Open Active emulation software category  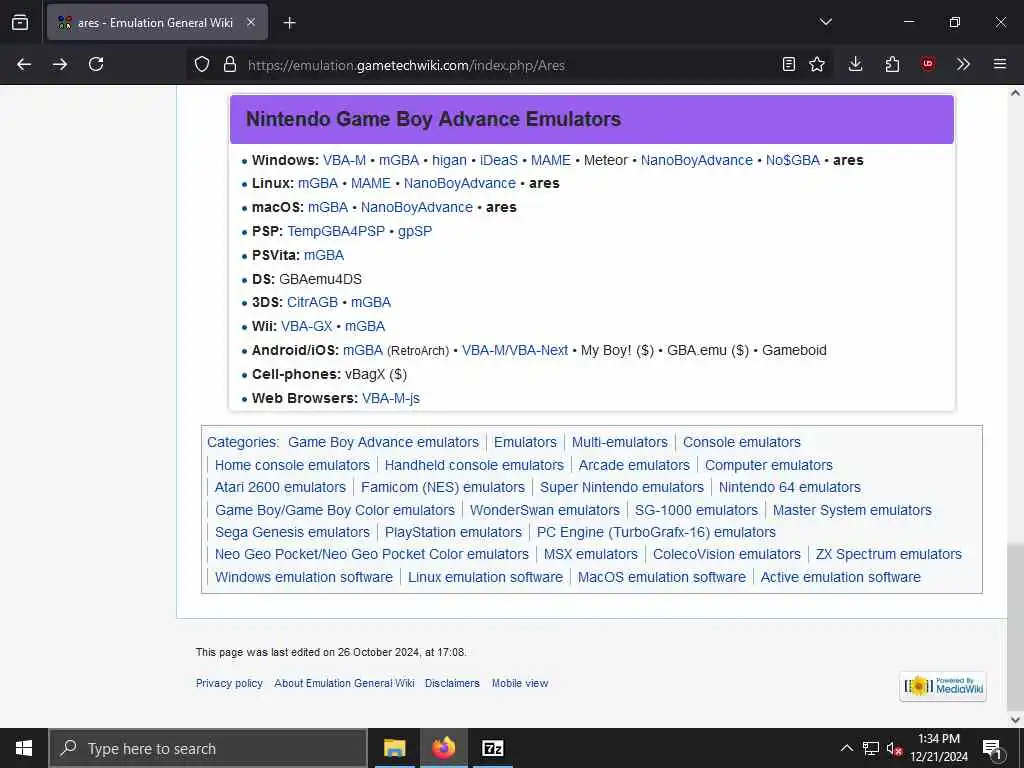pos(840,577)
